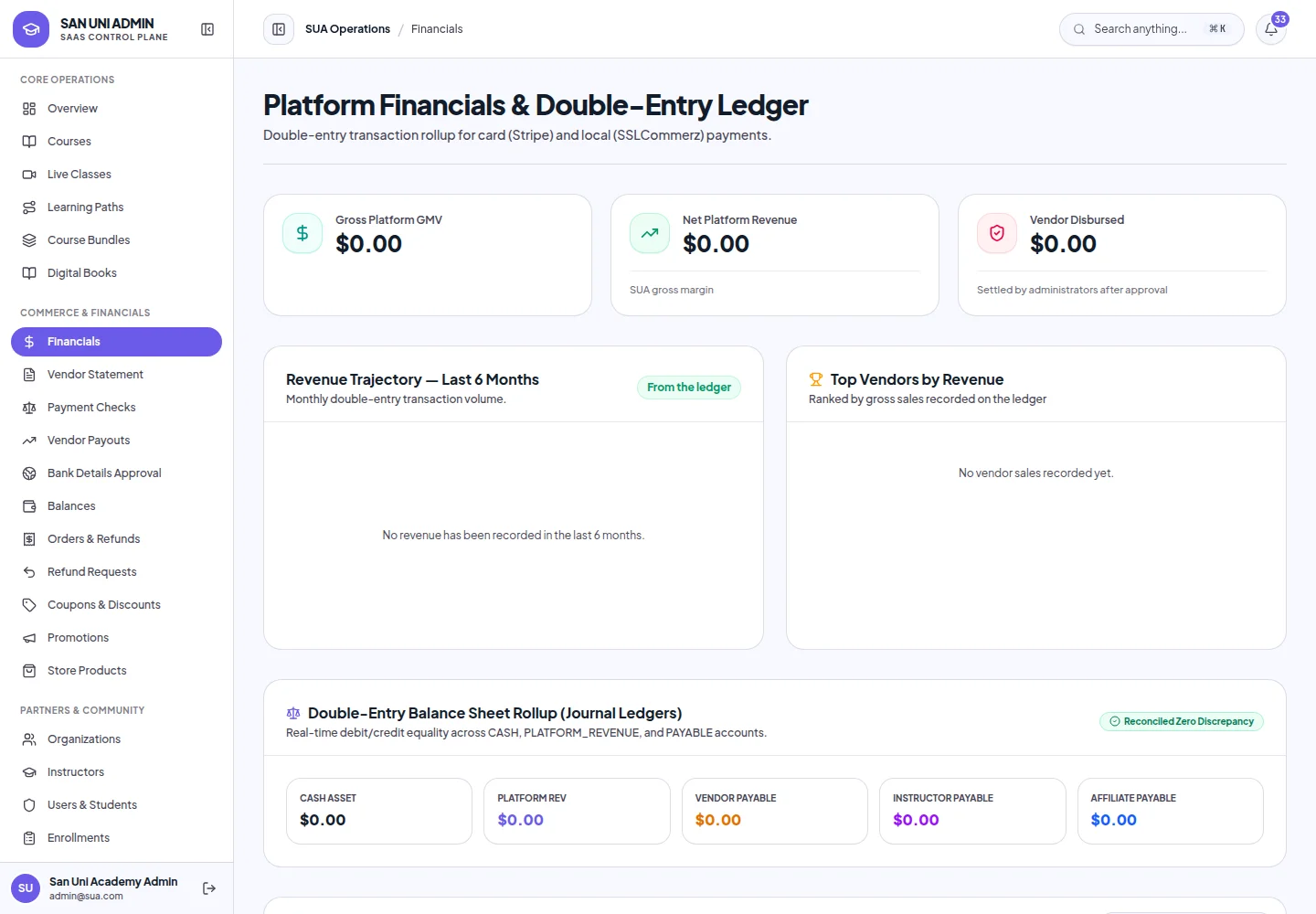The height and width of the screenshot is (914, 1316).
Task: Click the Balances wallet icon
Action: click(29, 506)
